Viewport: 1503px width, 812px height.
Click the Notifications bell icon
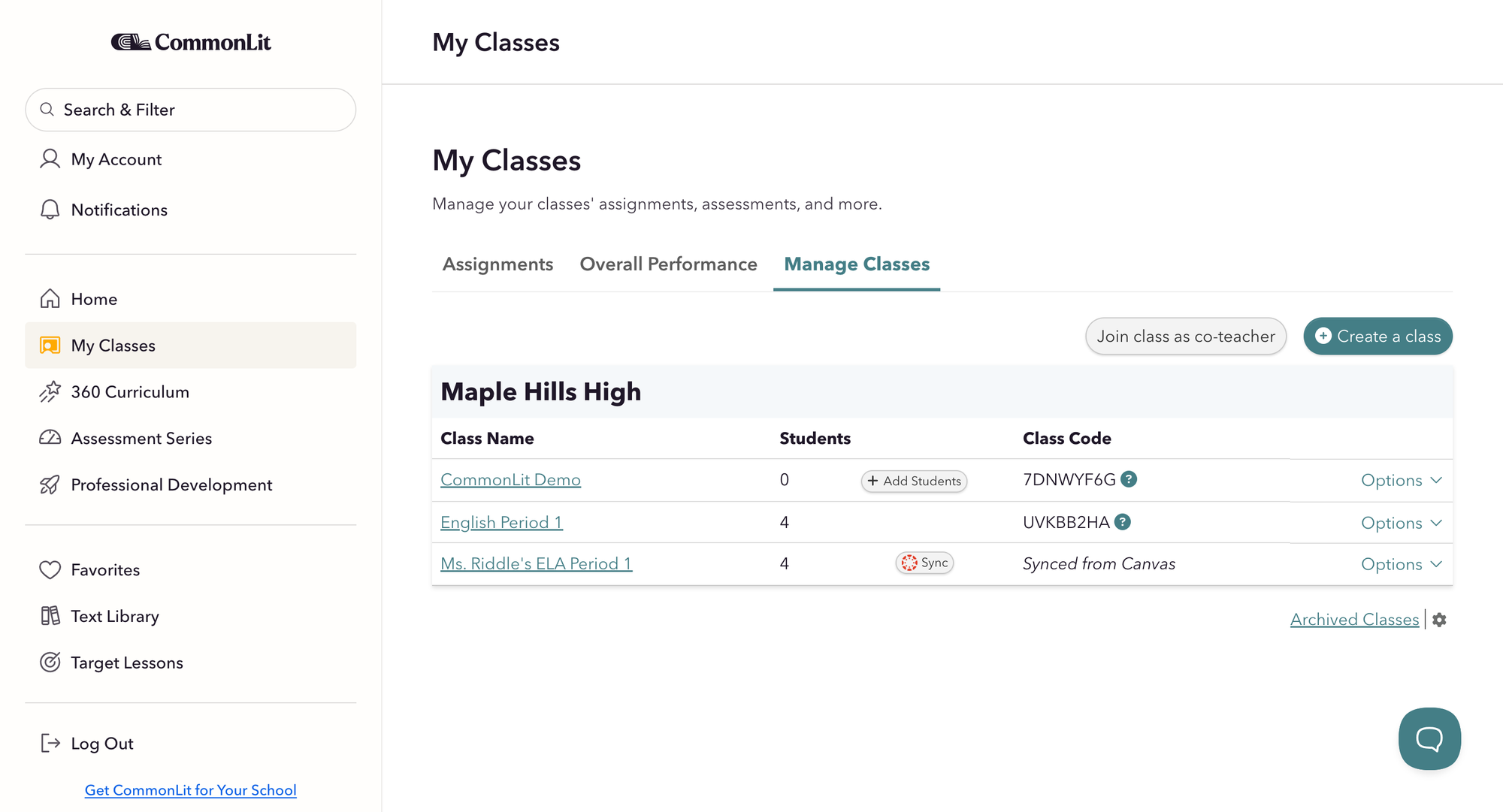click(x=50, y=210)
